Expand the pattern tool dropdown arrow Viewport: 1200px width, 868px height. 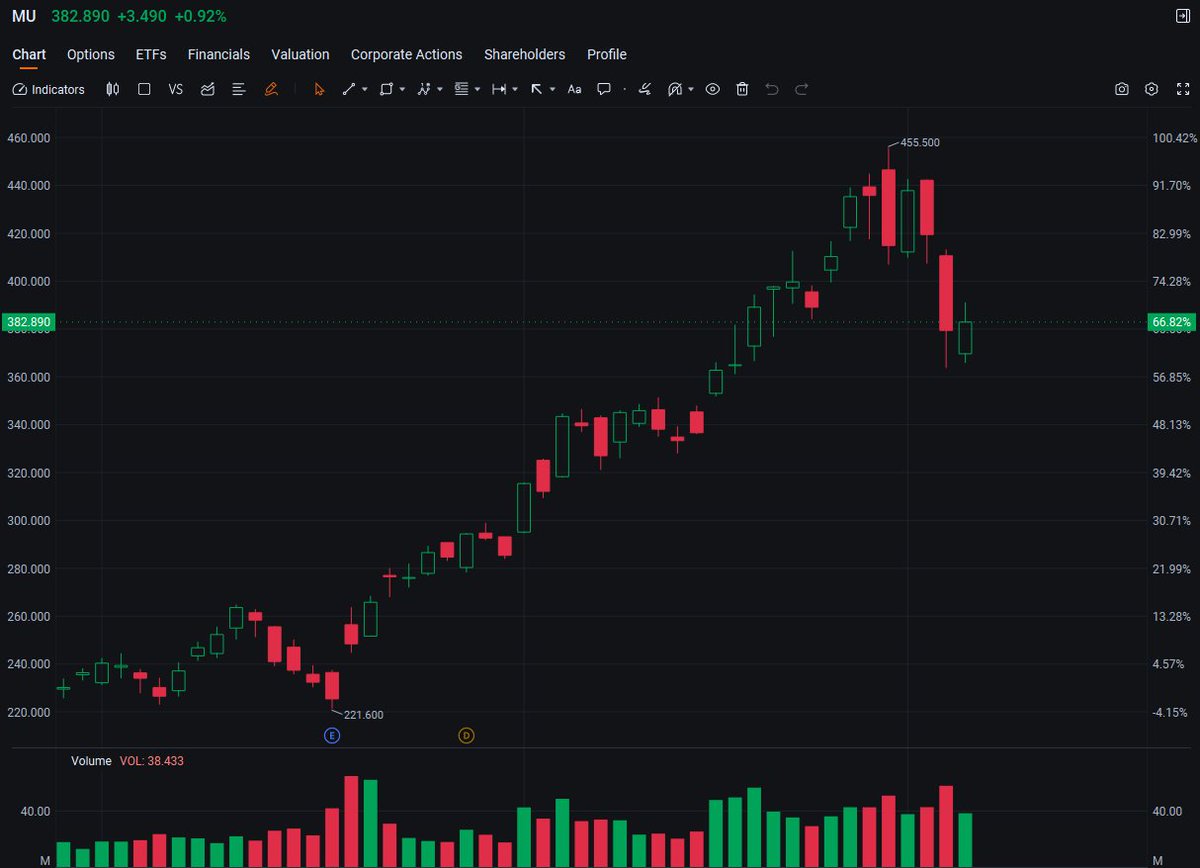[440, 89]
